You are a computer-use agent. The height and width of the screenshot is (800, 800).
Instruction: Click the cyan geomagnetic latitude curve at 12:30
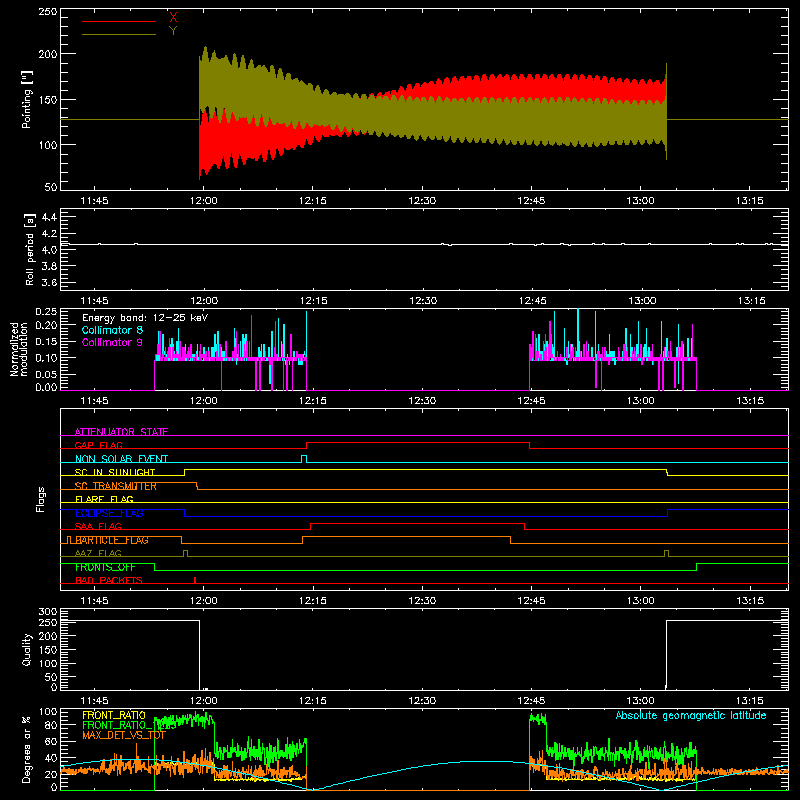coord(422,765)
